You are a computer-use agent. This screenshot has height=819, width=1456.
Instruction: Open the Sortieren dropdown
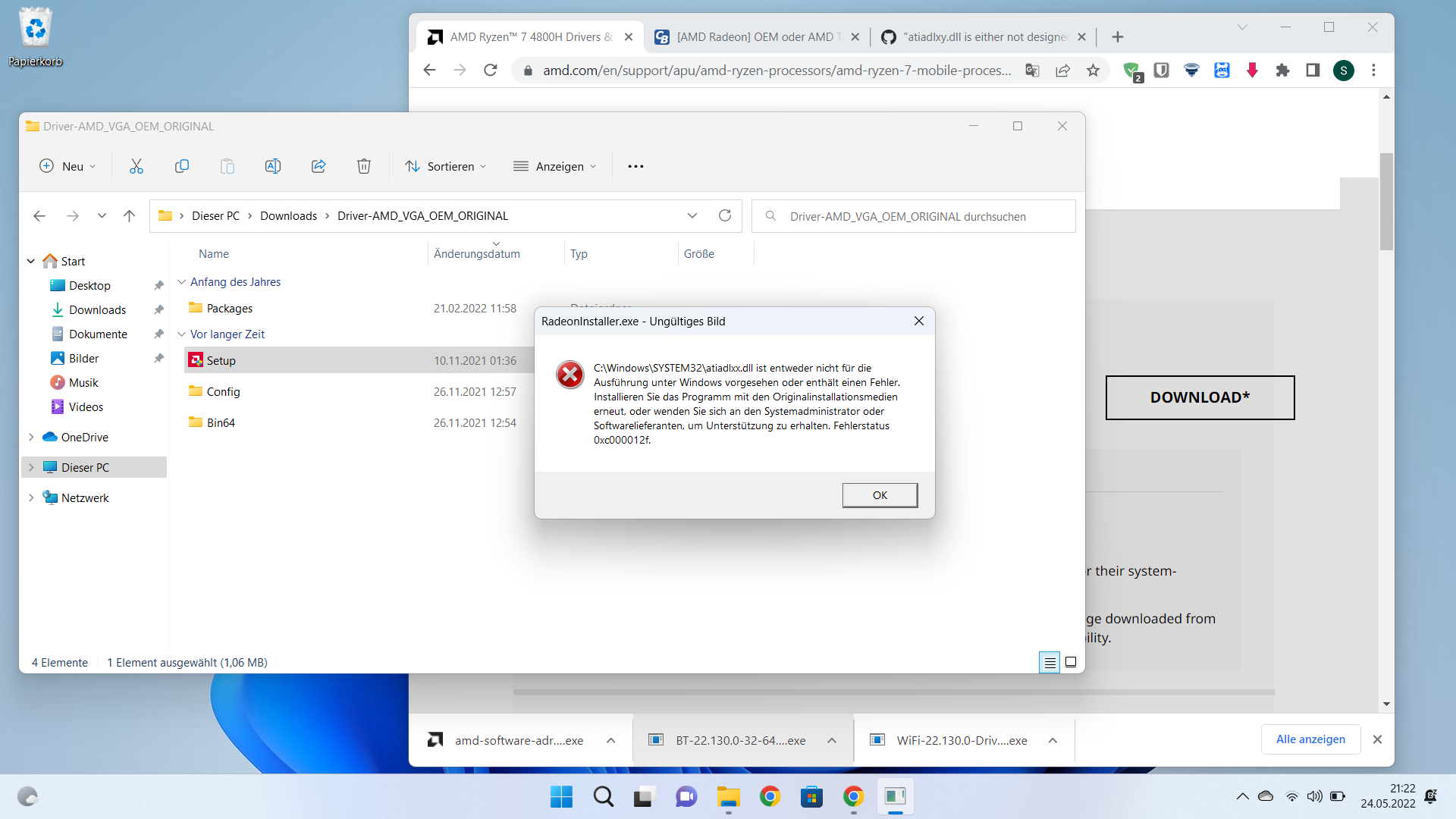click(x=446, y=167)
